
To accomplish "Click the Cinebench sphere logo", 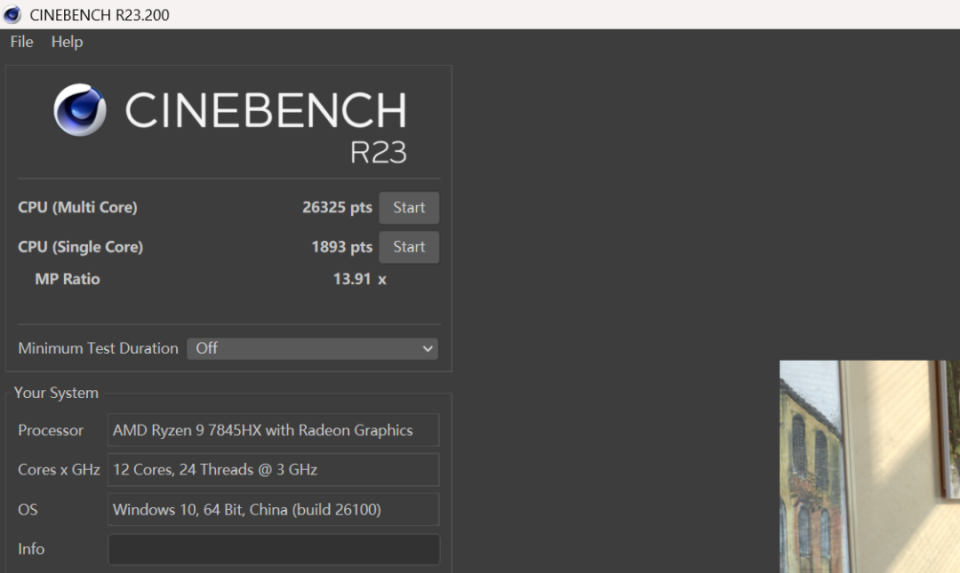I will point(80,110).
